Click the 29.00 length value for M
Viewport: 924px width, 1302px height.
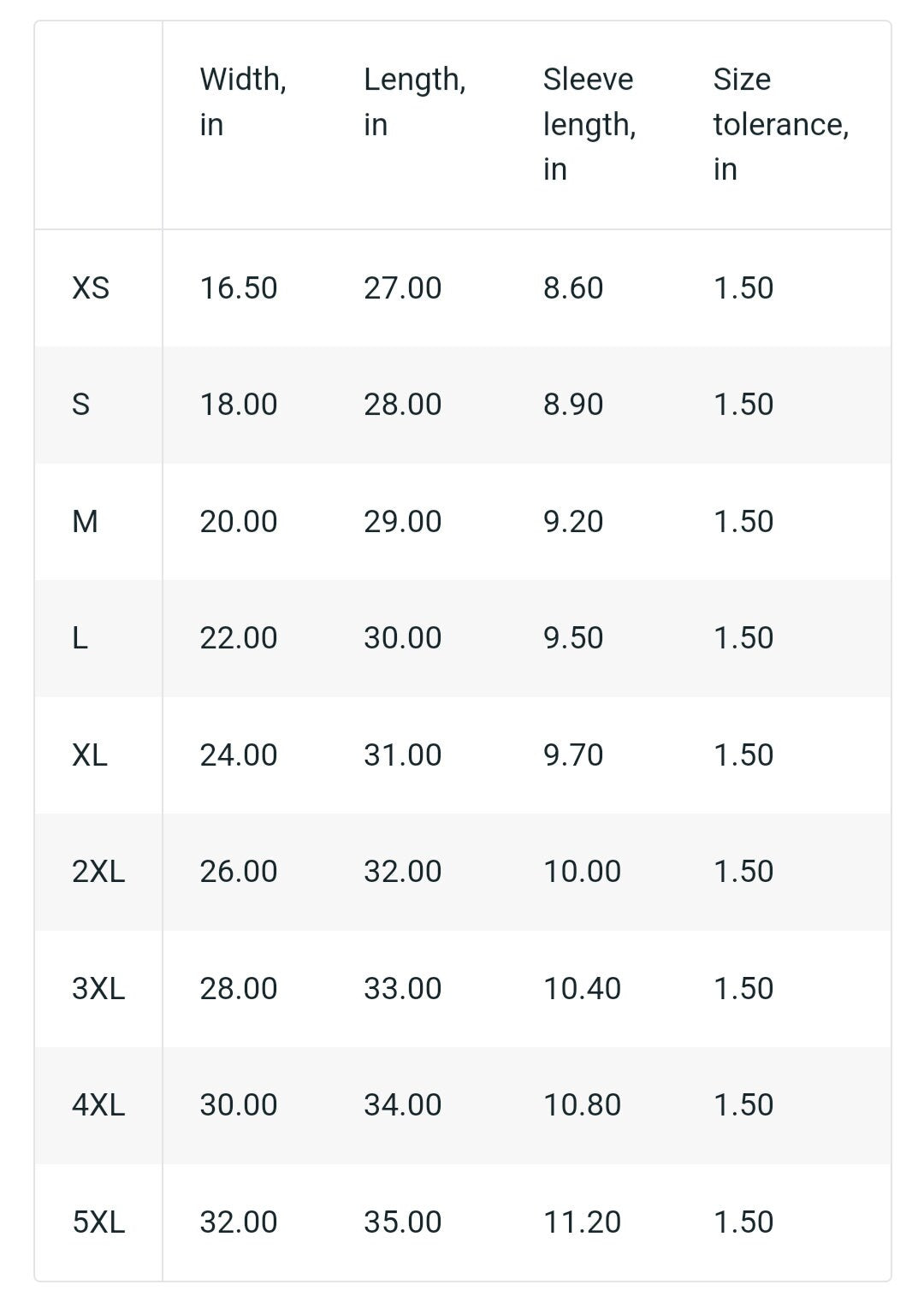click(x=403, y=521)
